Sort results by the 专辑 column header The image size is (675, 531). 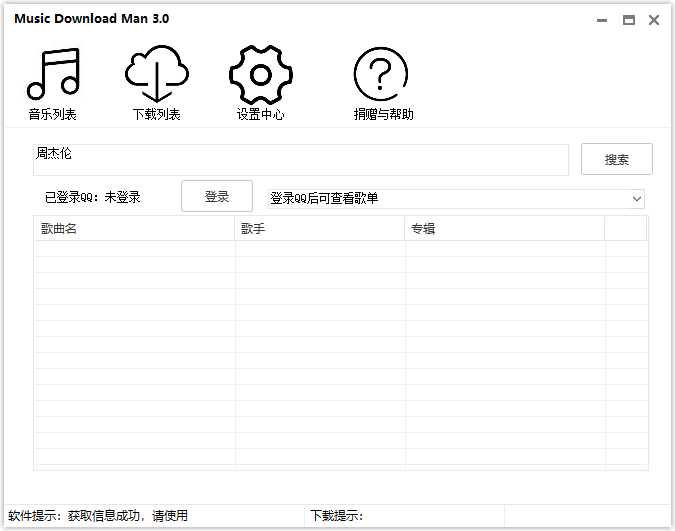504,229
